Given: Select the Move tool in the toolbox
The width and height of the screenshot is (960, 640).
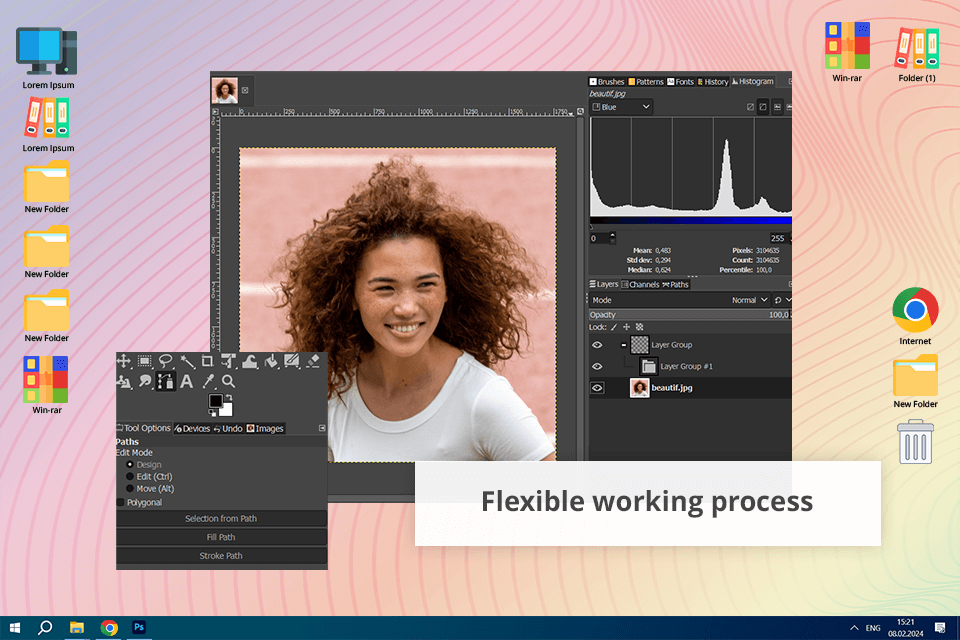Looking at the screenshot, I should [124, 362].
